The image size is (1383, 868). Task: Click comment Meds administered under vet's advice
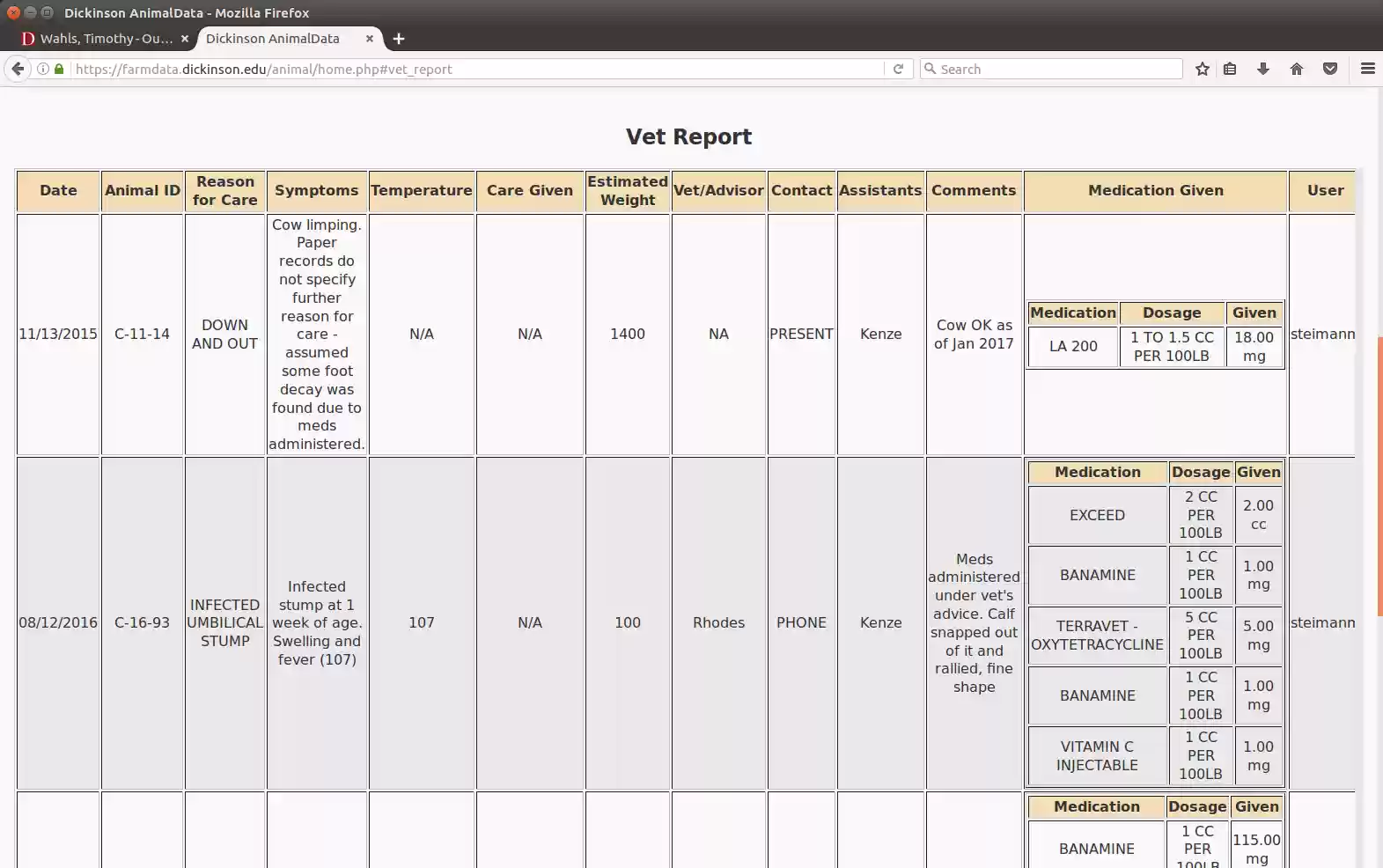[x=974, y=623]
